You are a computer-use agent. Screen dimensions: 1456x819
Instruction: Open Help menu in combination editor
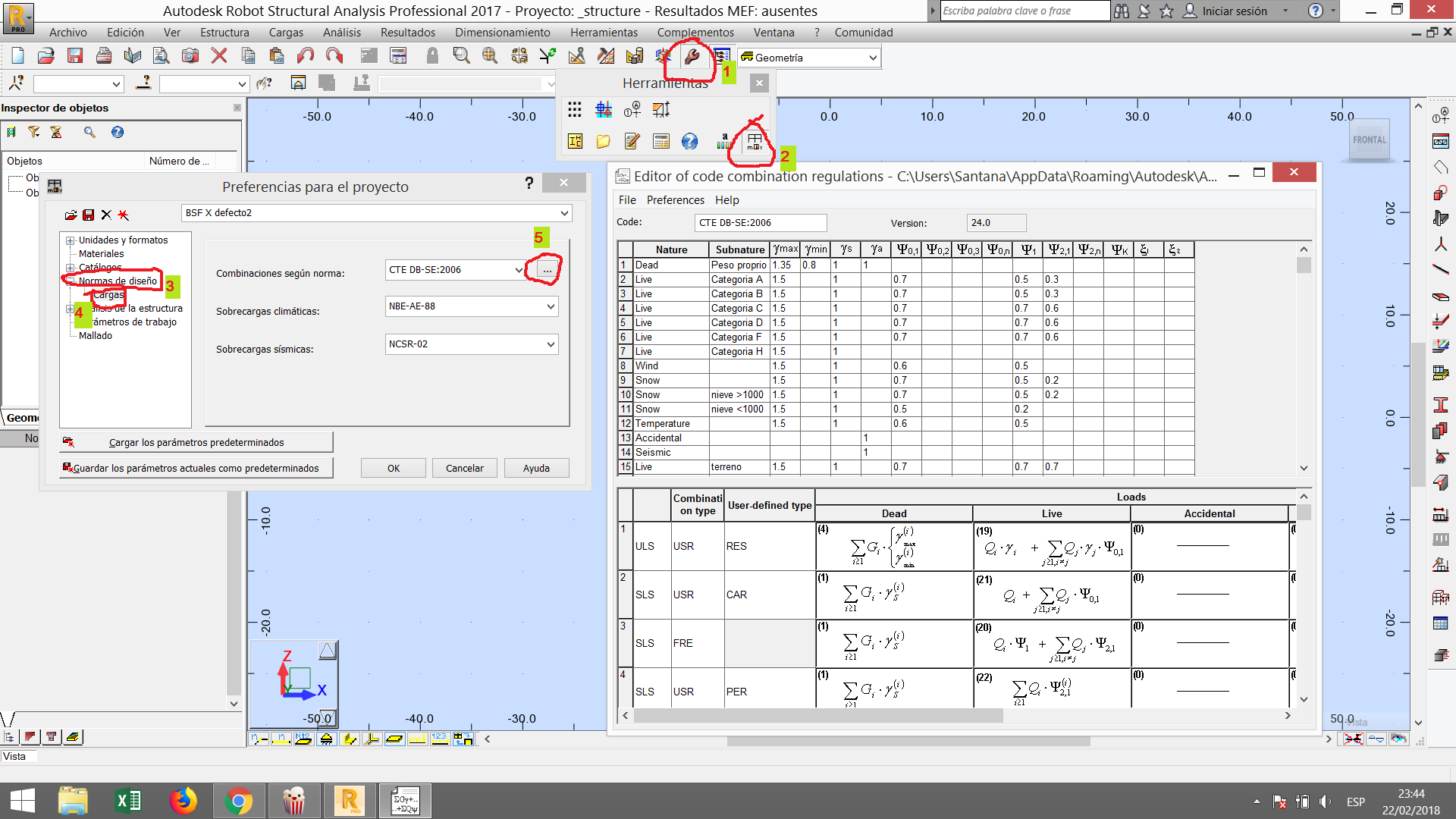tap(726, 200)
